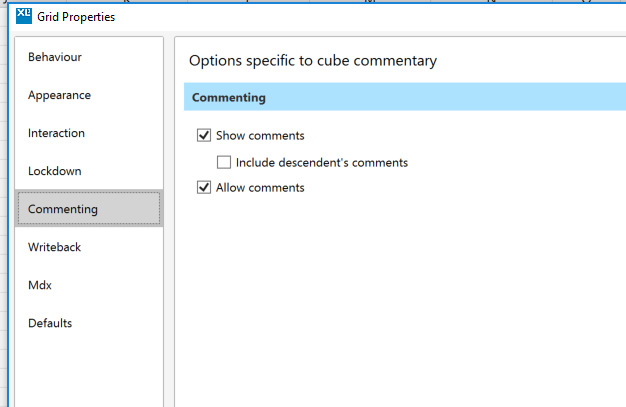Select Lockdown in the sidebar
This screenshot has height=407, width=626.
click(54, 171)
